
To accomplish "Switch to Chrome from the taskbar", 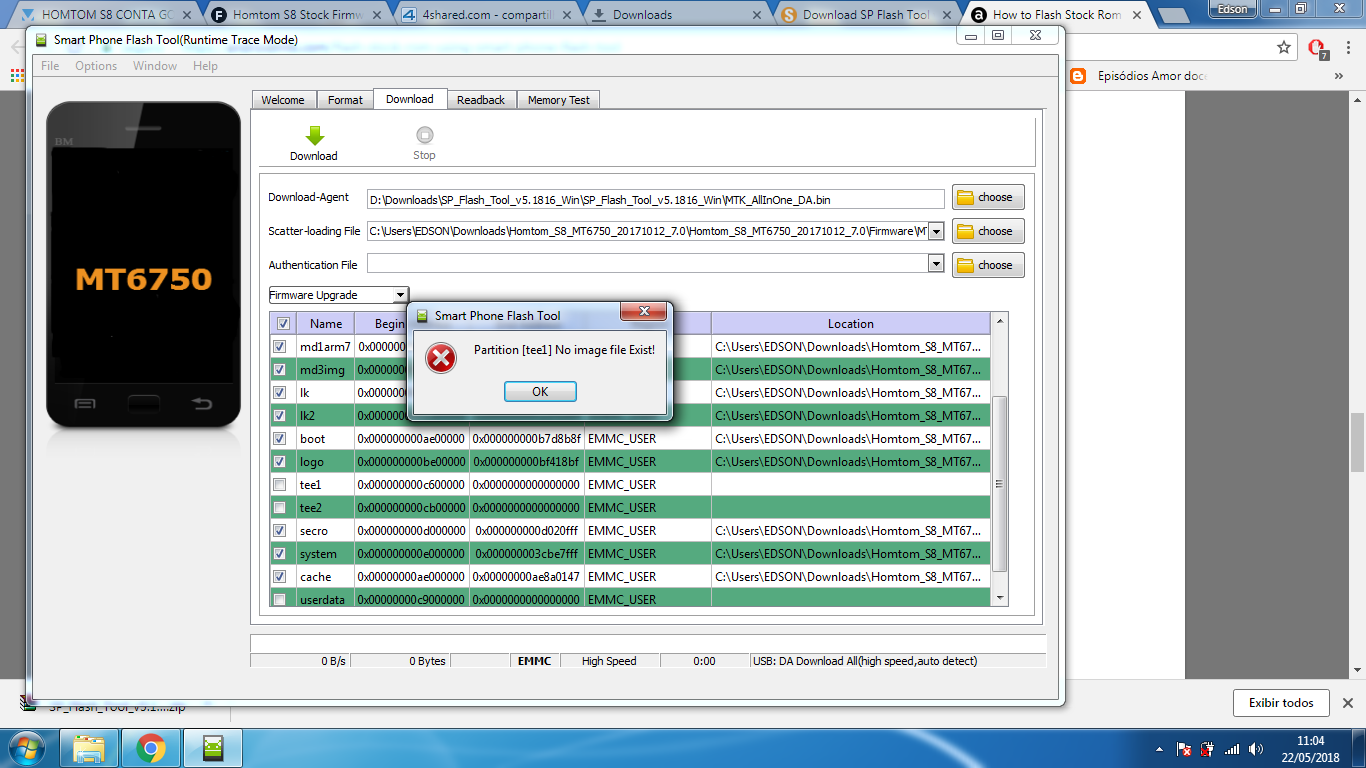I will click(x=151, y=748).
